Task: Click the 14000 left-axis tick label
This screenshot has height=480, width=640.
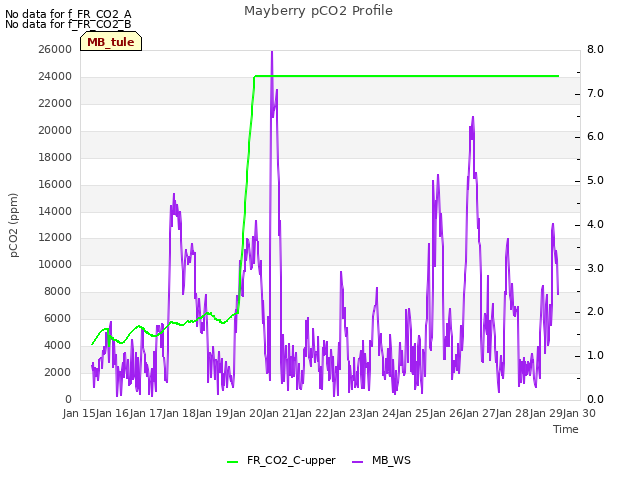Action: tap(55, 211)
